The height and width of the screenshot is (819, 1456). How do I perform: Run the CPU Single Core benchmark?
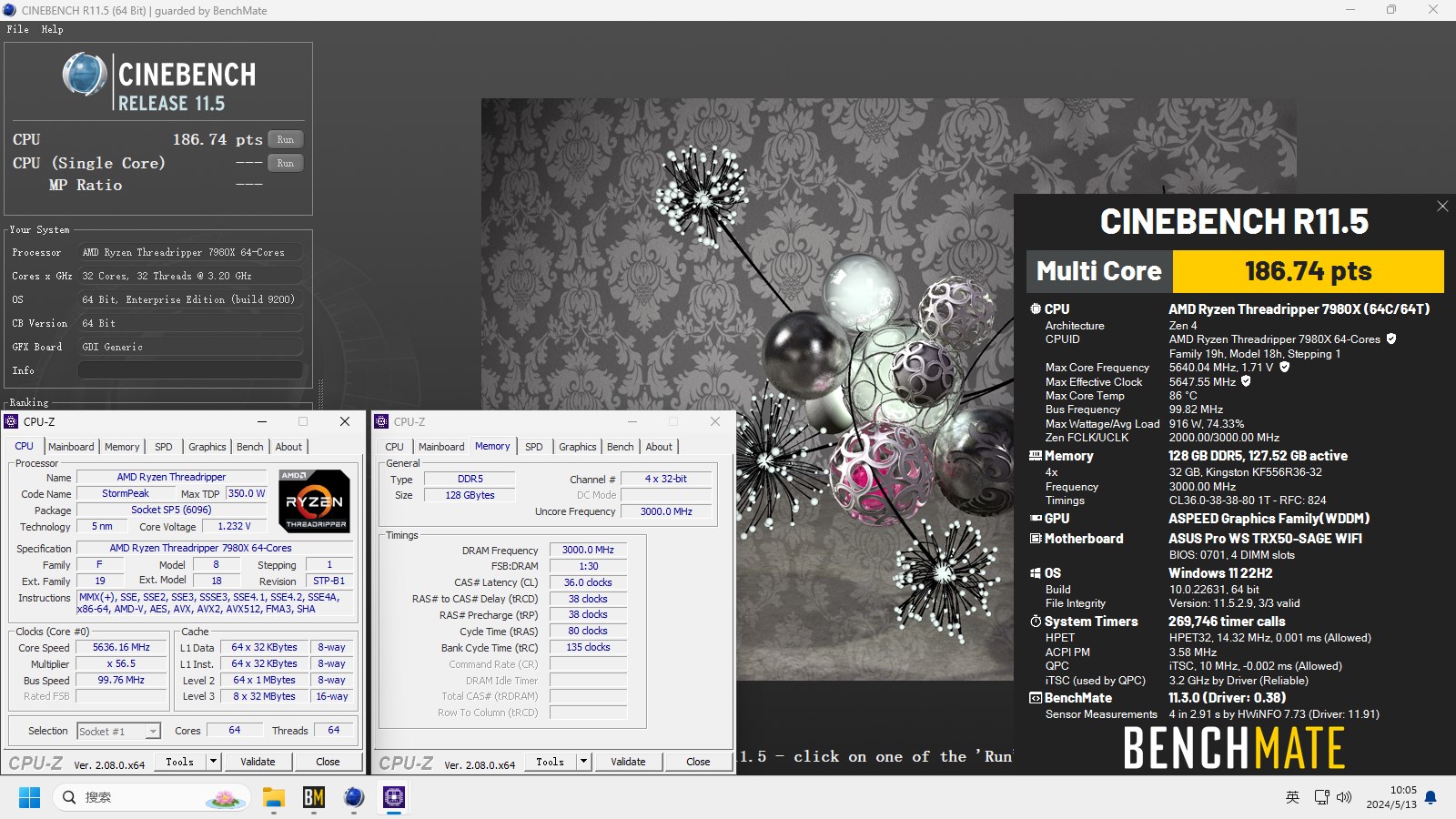(x=285, y=163)
